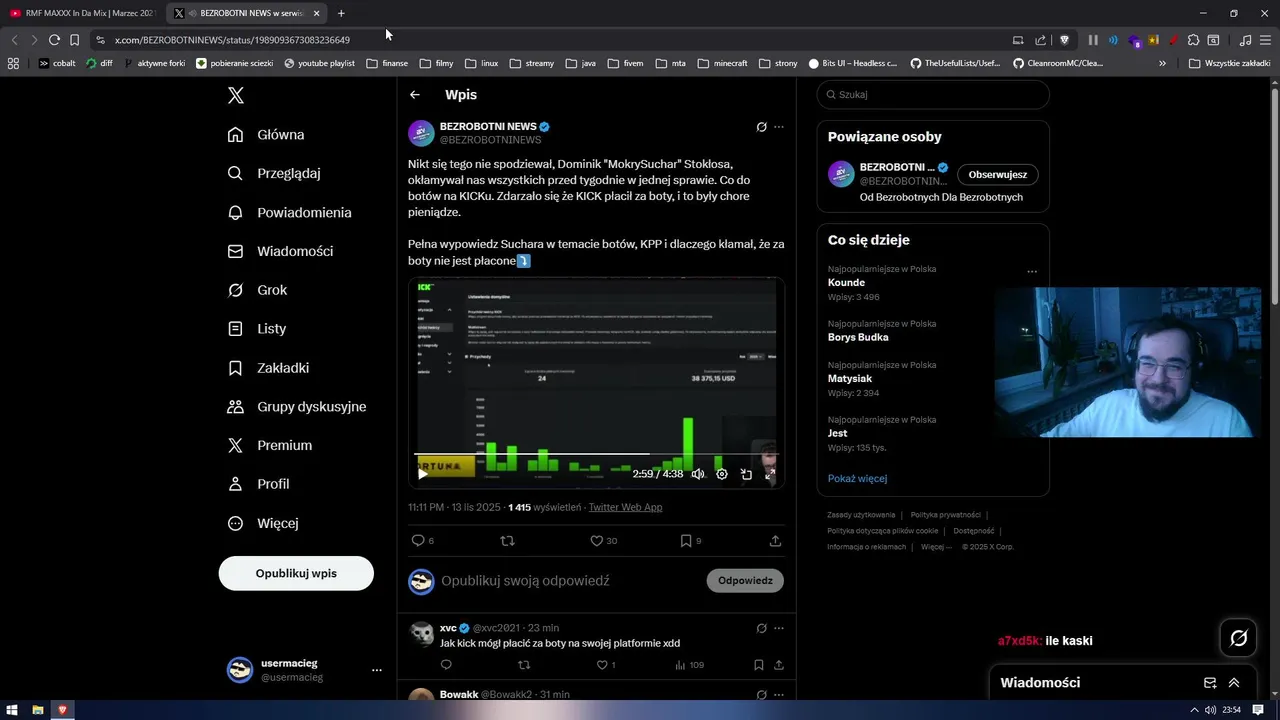Click the Zakładki bookmark icon in sidebar
The height and width of the screenshot is (720, 1280).
click(235, 368)
